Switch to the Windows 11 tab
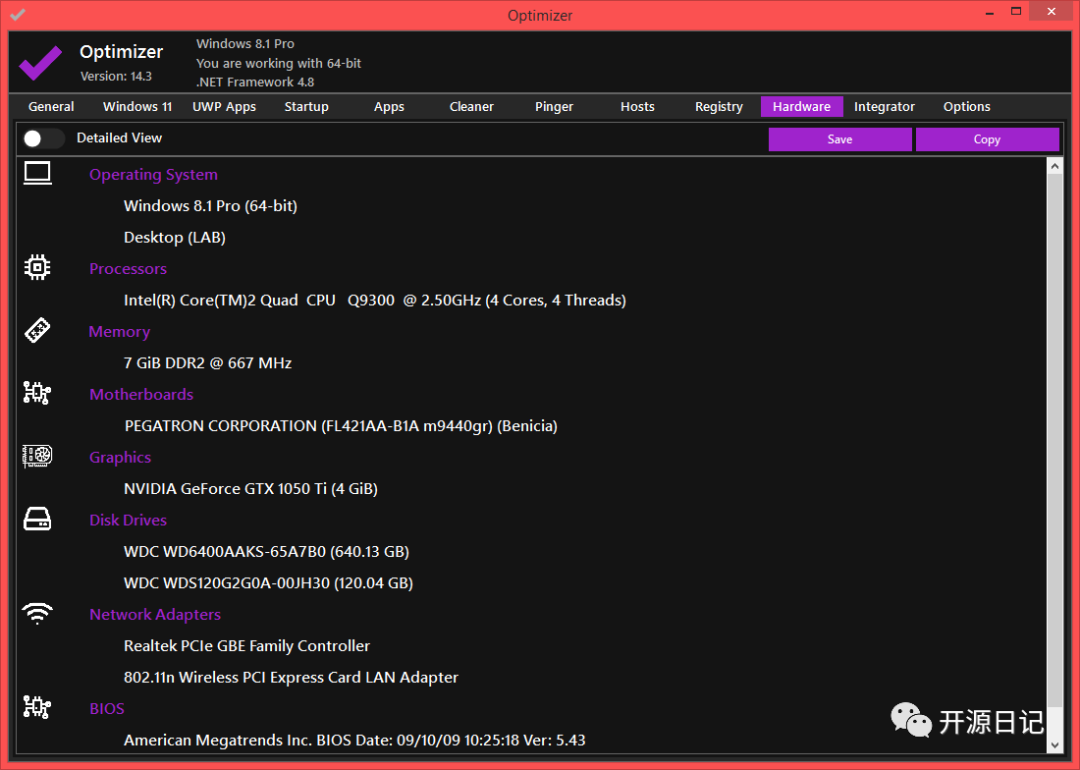The height and width of the screenshot is (770, 1080). click(137, 107)
